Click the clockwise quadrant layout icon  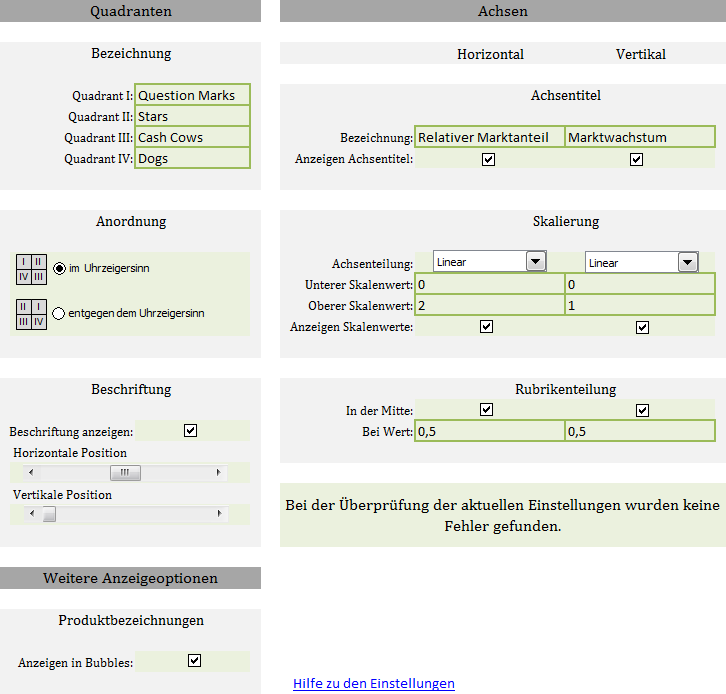click(32, 269)
